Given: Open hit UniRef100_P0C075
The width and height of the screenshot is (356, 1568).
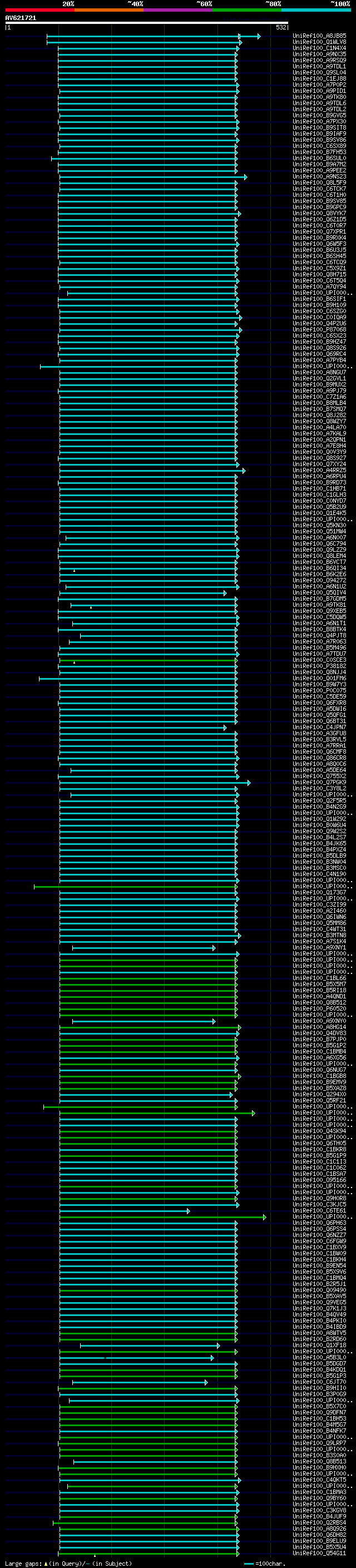Looking at the screenshot, I should [x=319, y=691].
